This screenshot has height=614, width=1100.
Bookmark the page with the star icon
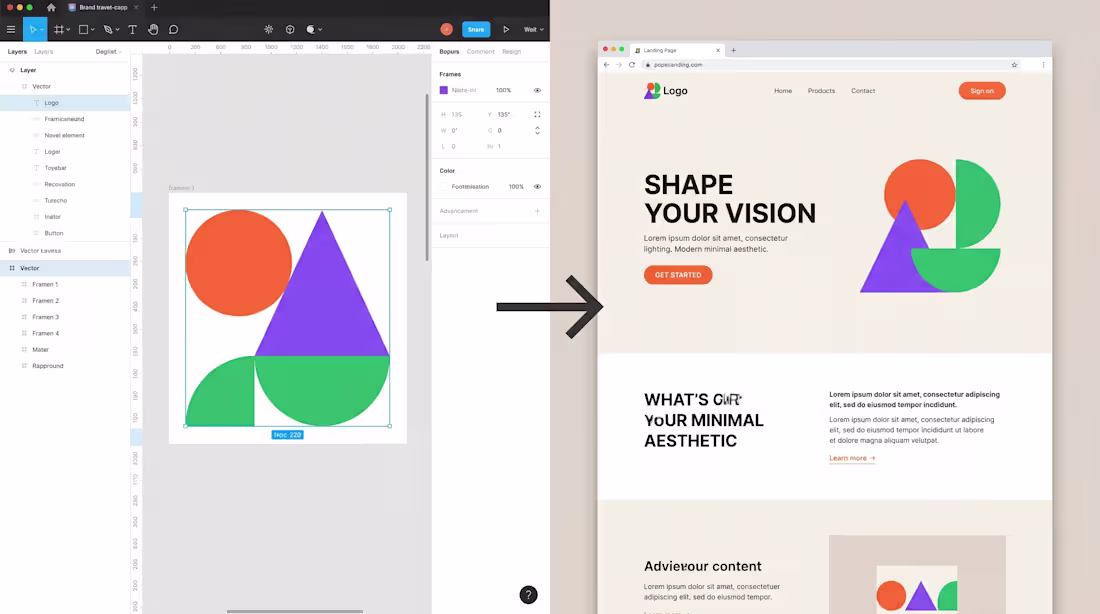[1014, 65]
